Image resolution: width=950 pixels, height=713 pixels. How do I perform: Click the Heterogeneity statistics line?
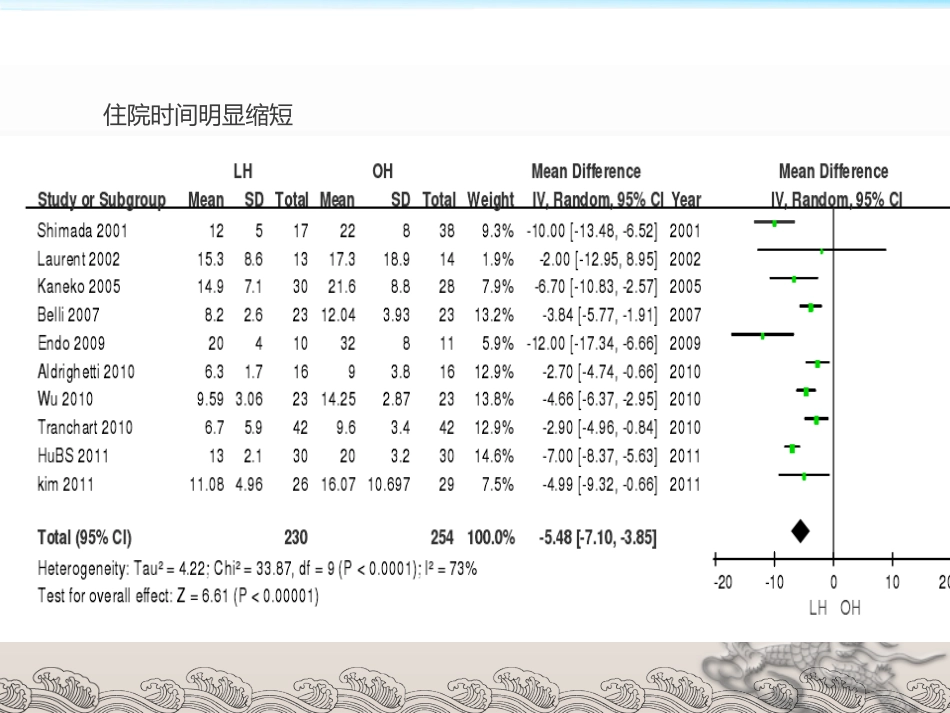pos(257,568)
